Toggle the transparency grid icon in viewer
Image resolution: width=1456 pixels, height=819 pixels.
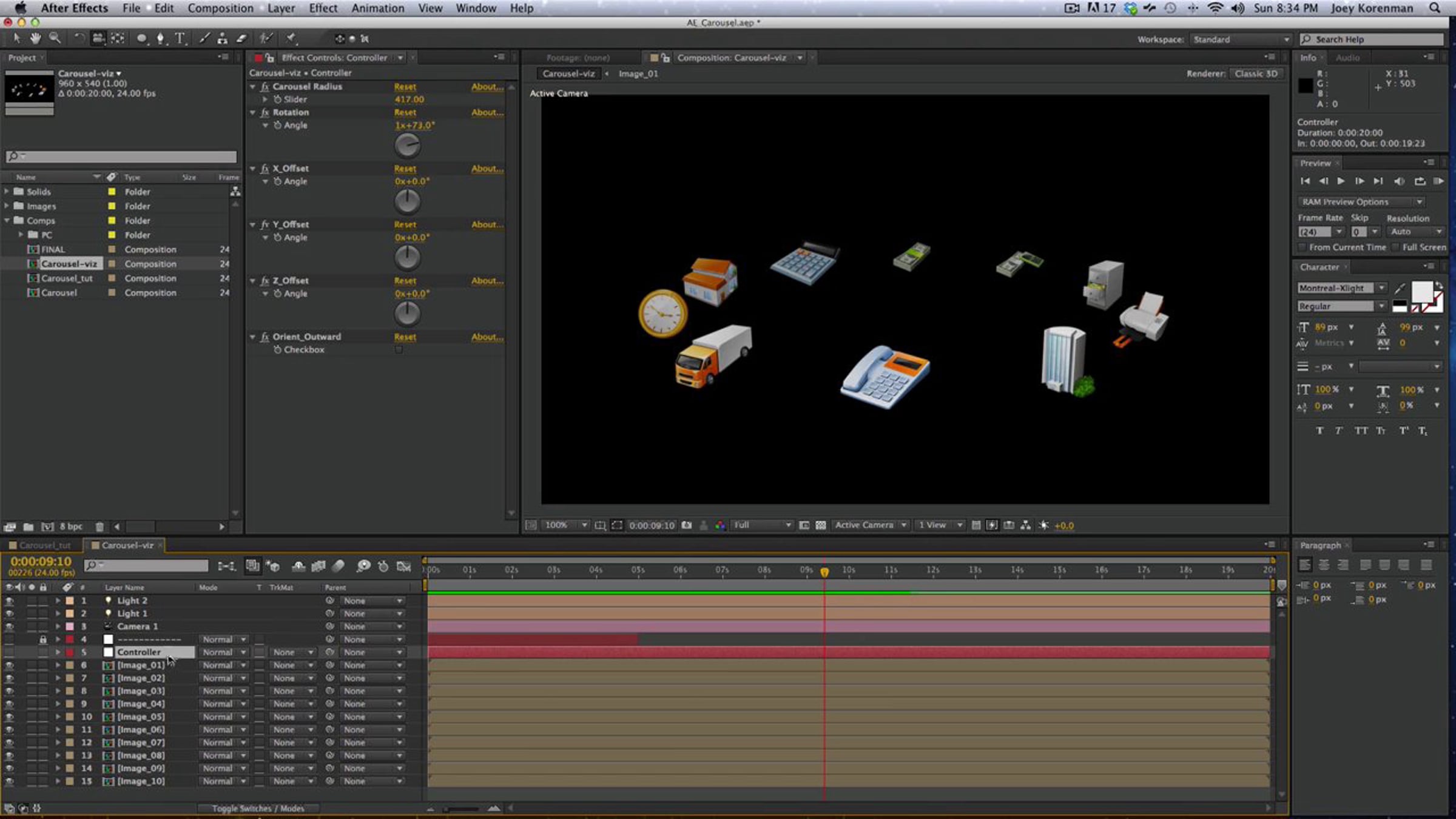(821, 525)
